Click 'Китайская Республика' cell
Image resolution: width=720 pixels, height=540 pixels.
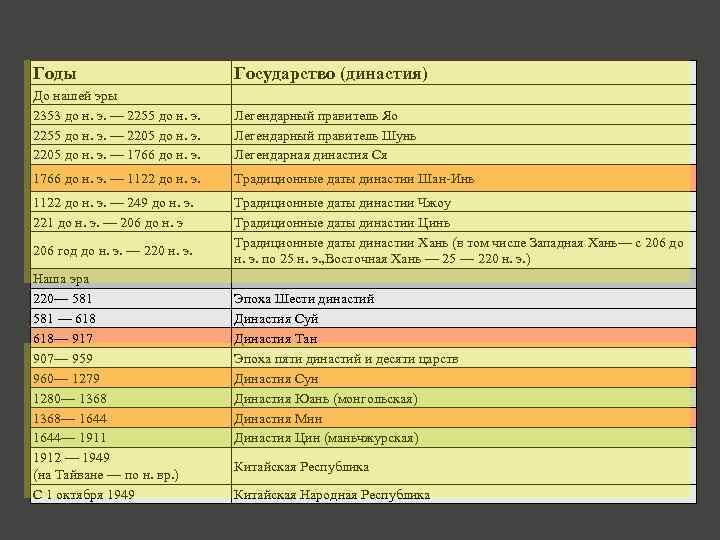464,466
